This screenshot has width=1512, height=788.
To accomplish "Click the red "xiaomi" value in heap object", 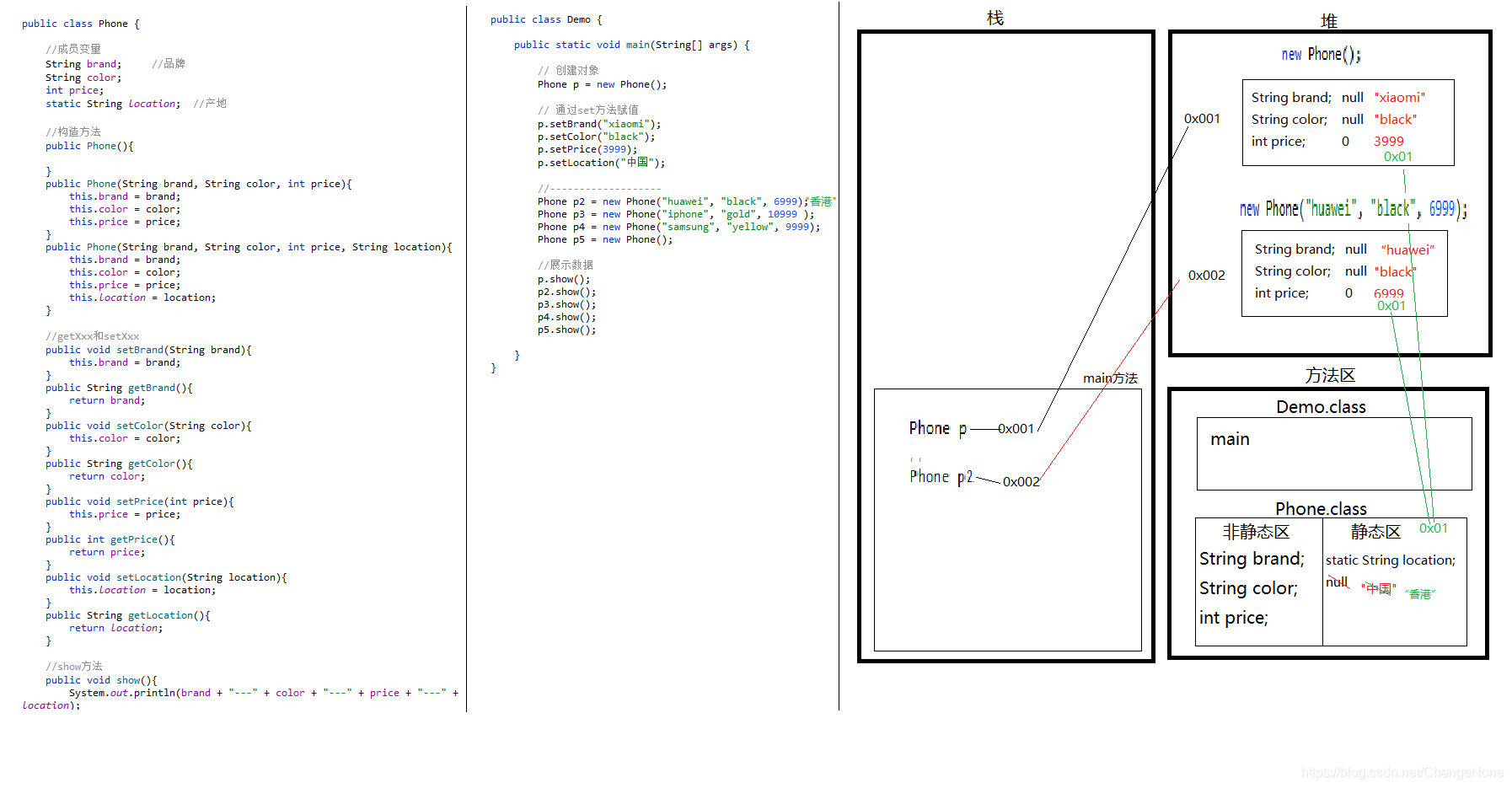I will click(x=1400, y=98).
